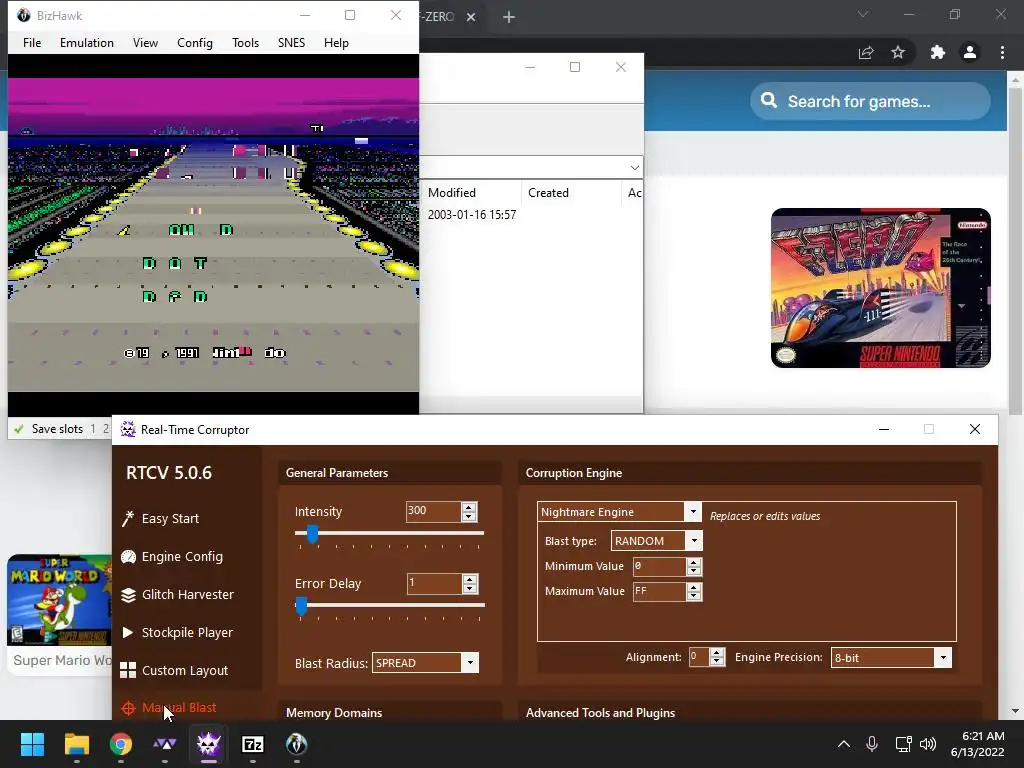Click the Engine Config gauge icon
Image resolution: width=1024 pixels, height=768 pixels.
coord(128,556)
